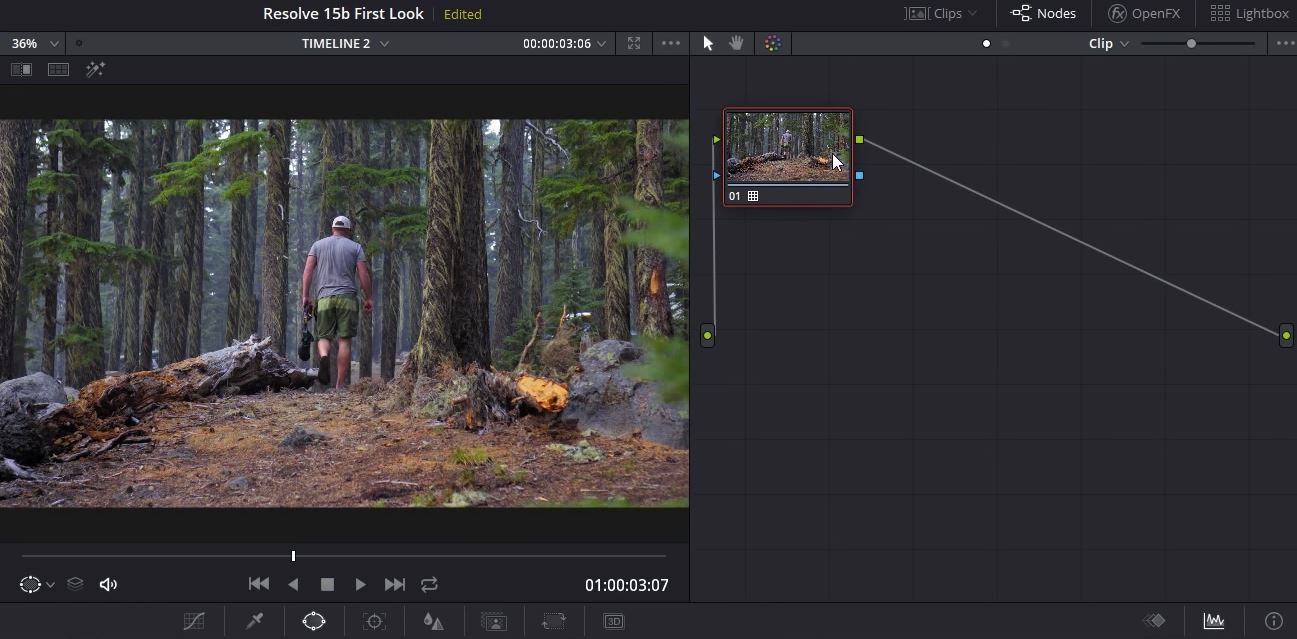
Task: Select the hand pan tool
Action: pyautogui.click(x=737, y=43)
